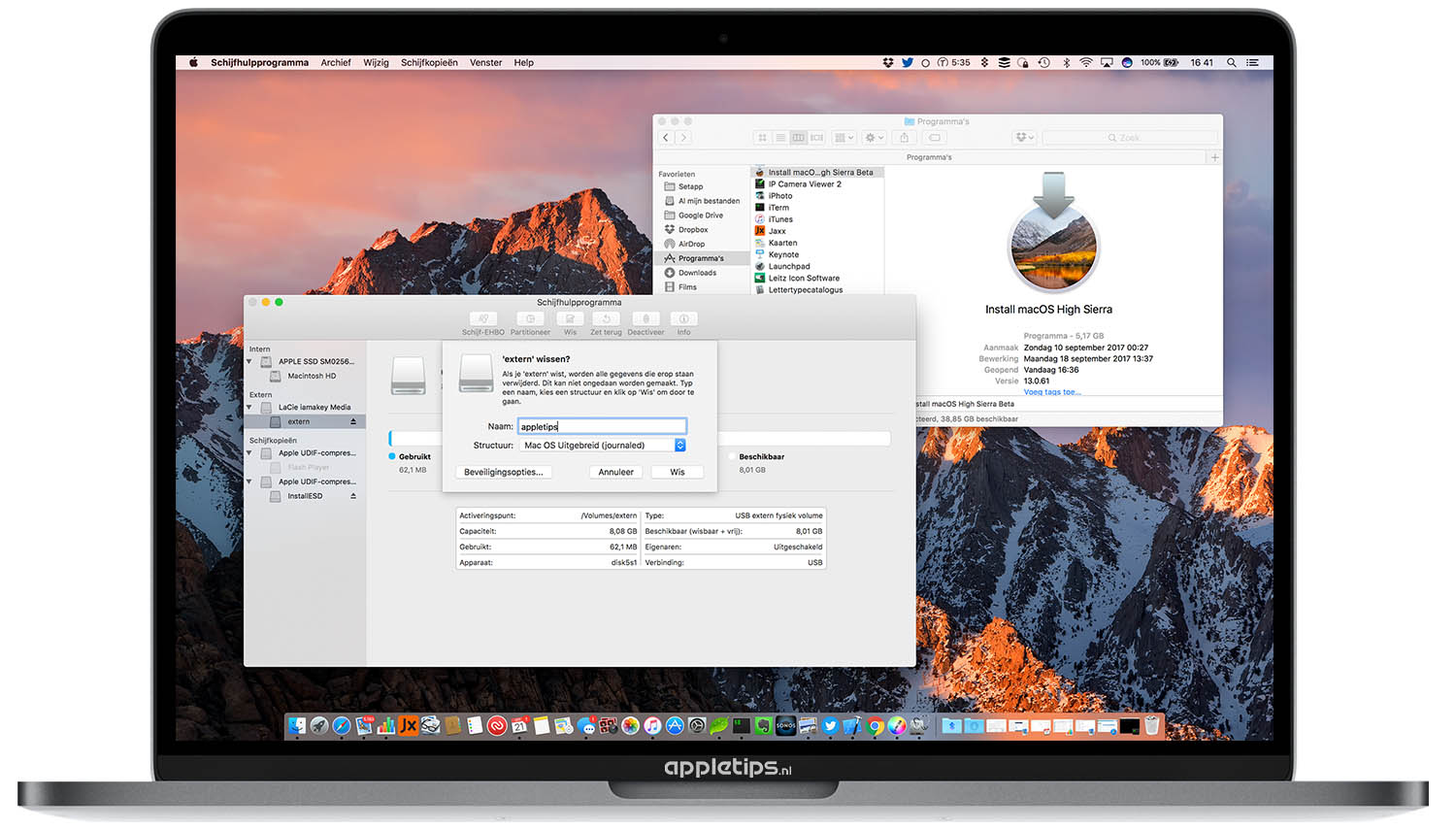The height and width of the screenshot is (830, 1456).
Task: Select AirDrop in Finder sidebar
Action: coord(691,244)
